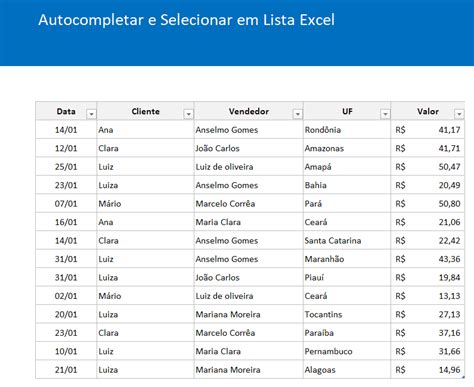Open the UF column filter dropdown
Screen dimensions: 474x387
(385, 114)
